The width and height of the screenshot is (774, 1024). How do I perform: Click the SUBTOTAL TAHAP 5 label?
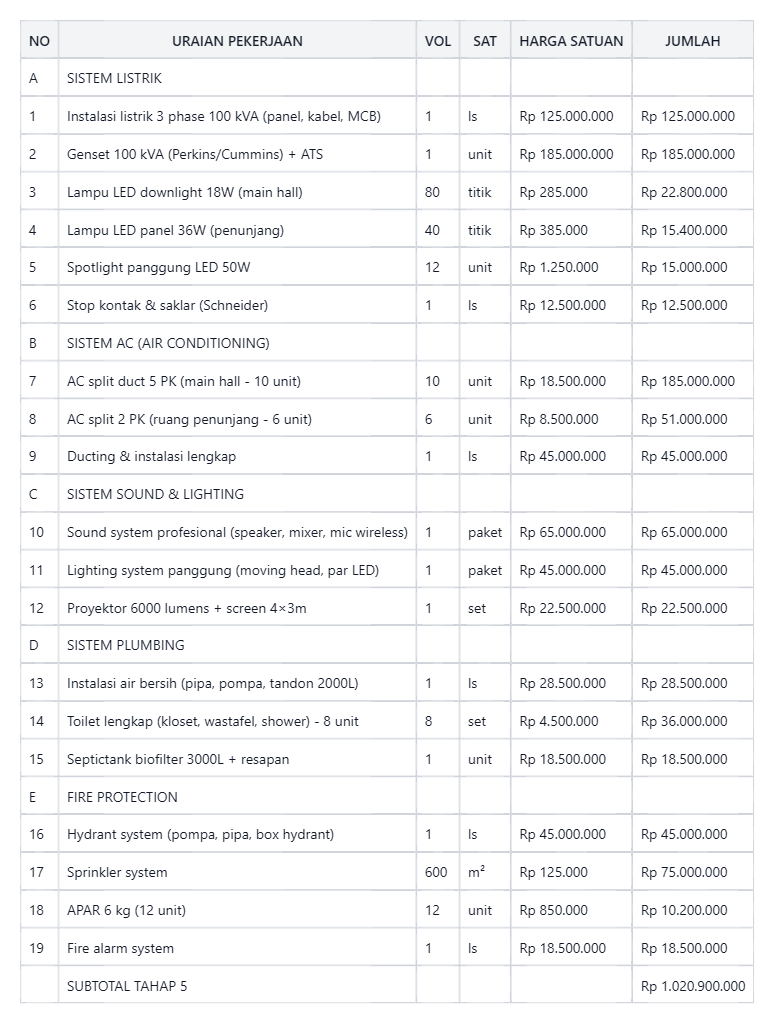click(x=127, y=986)
